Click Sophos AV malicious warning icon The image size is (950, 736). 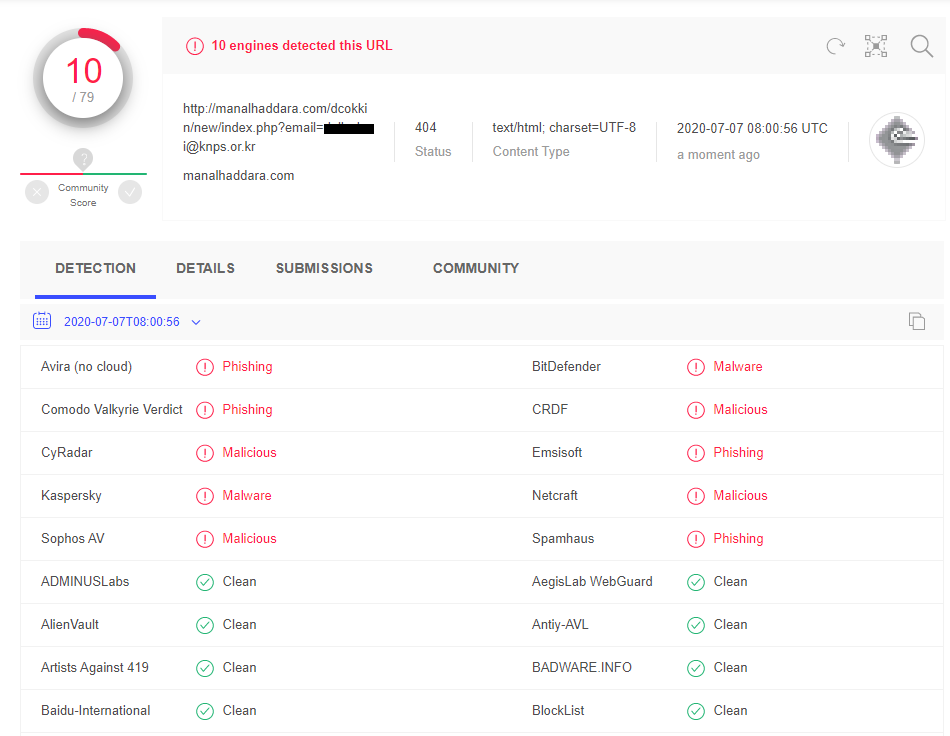tap(205, 539)
